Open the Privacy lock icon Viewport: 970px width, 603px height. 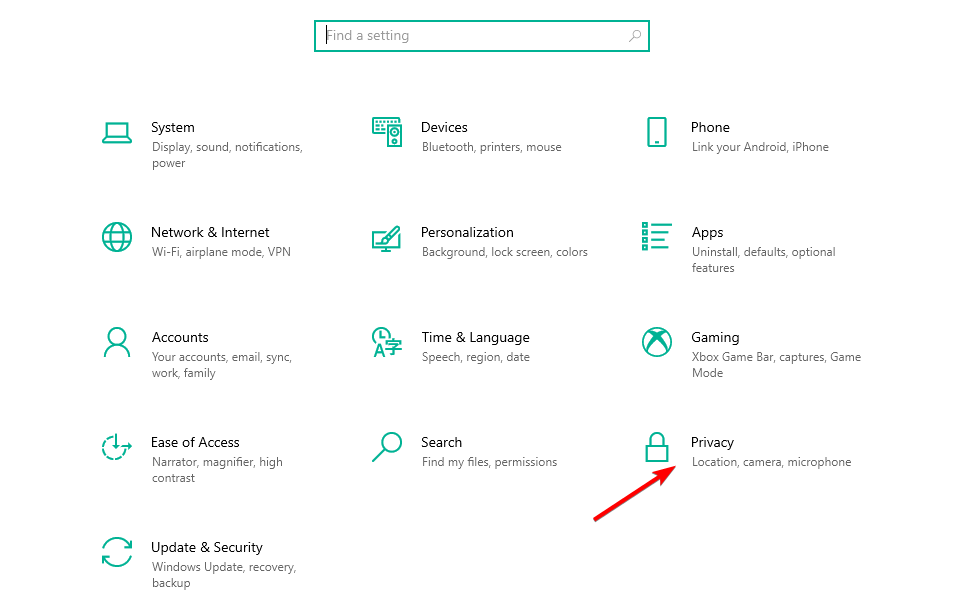(x=656, y=447)
